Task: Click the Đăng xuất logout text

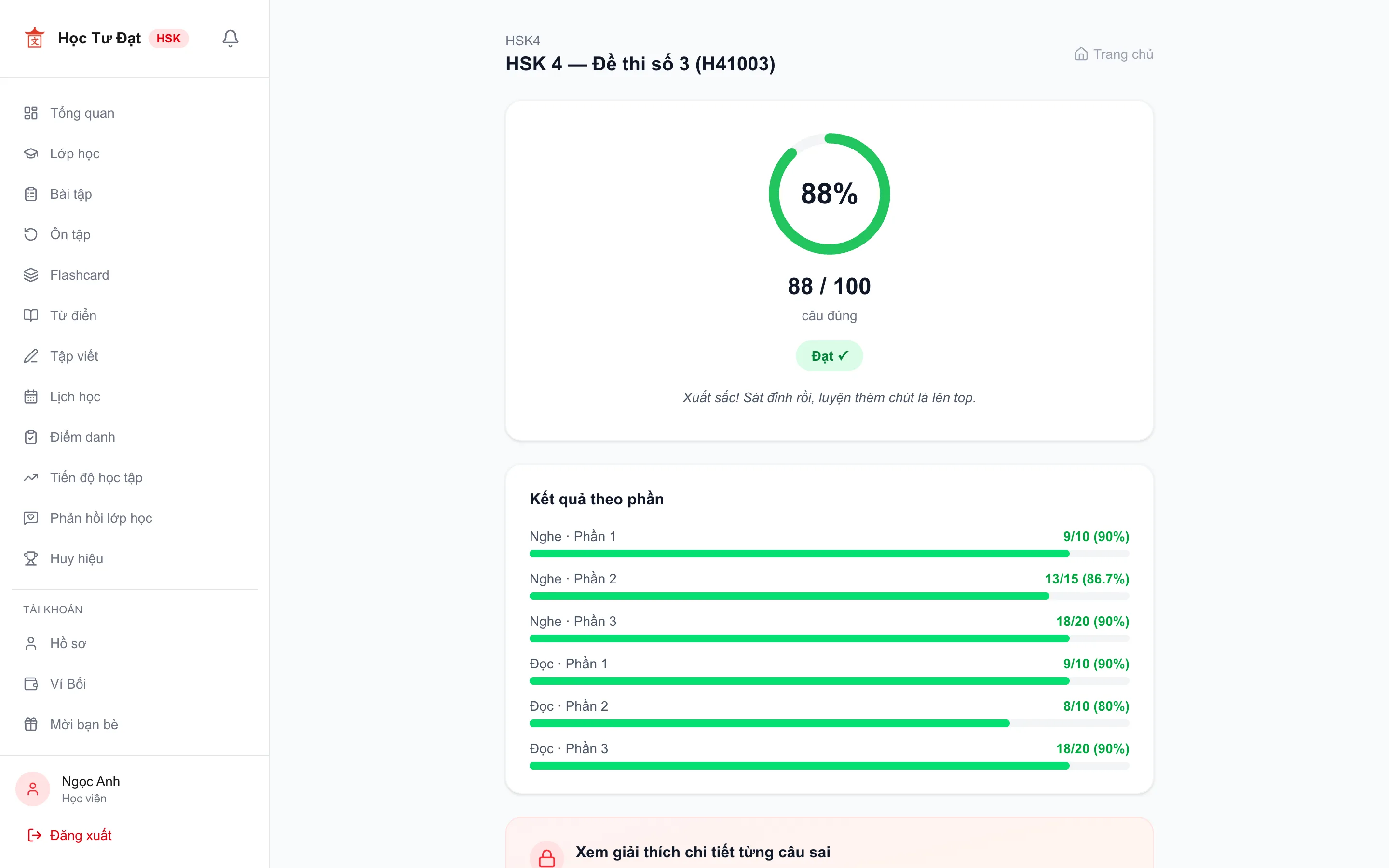Action: click(81, 835)
